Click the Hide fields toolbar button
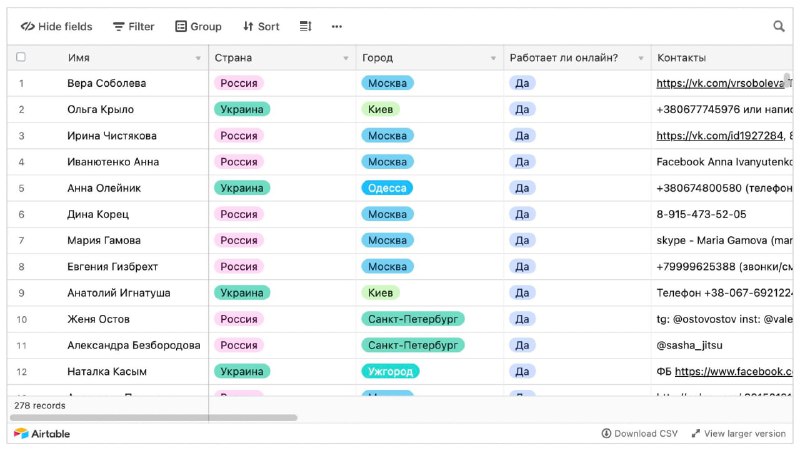 [x=56, y=27]
